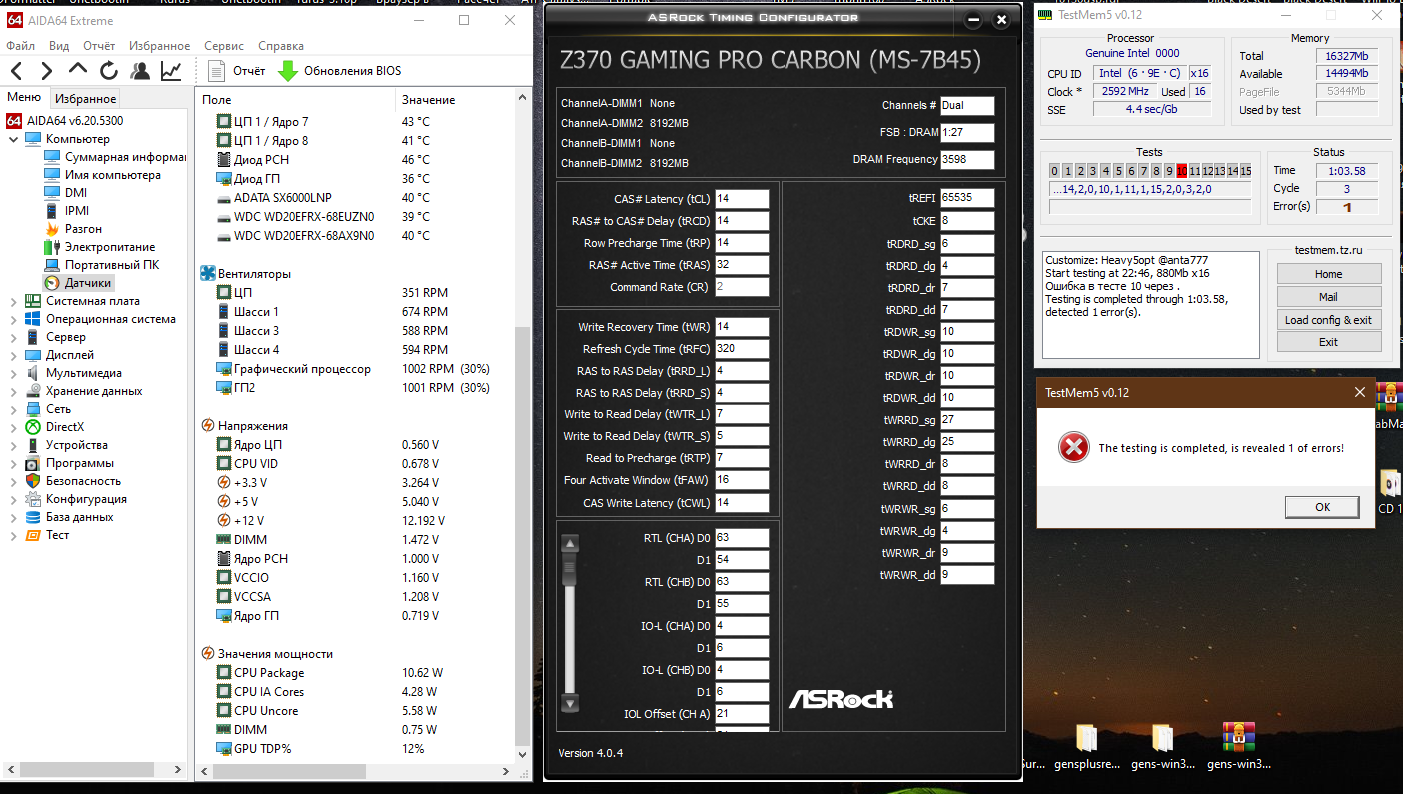The width and height of the screenshot is (1403, 794).
Task: Click the Устройства device icon
Action: (32, 445)
